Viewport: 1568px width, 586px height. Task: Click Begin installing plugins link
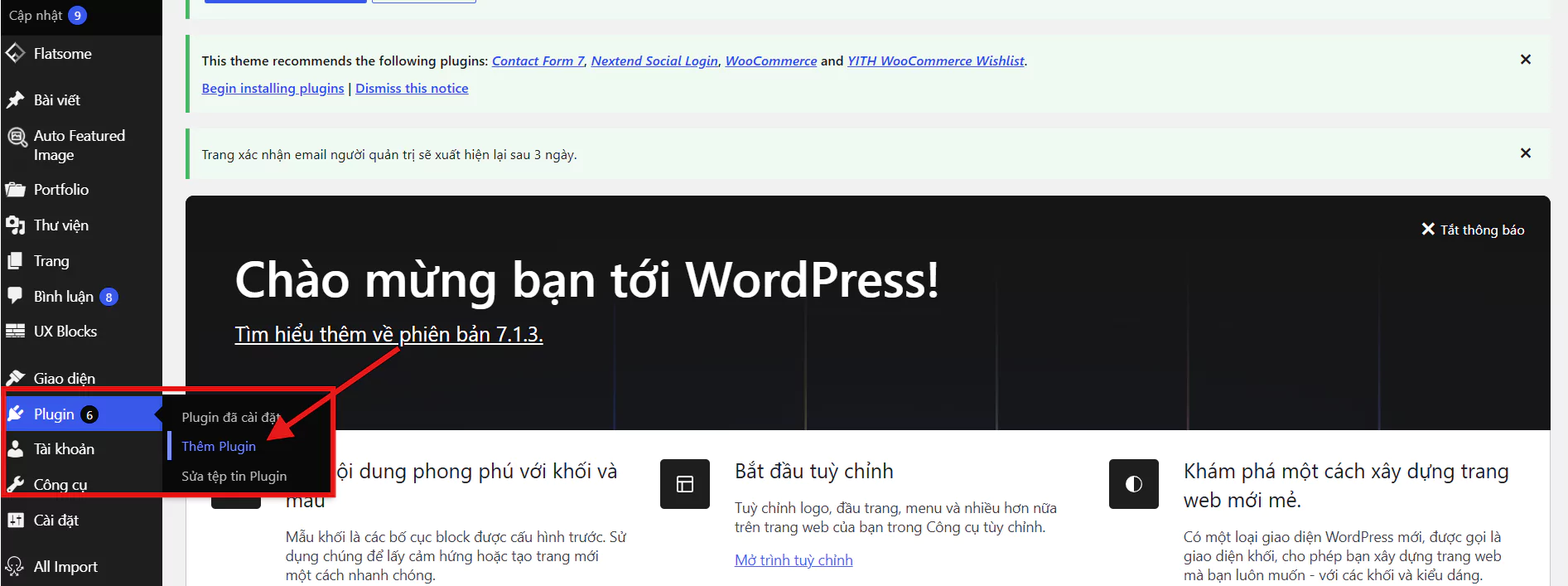click(x=273, y=88)
